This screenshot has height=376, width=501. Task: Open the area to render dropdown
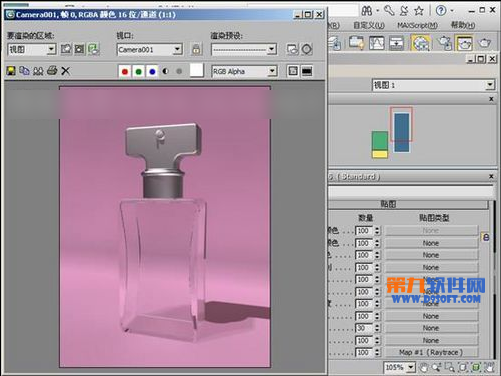tap(32, 50)
